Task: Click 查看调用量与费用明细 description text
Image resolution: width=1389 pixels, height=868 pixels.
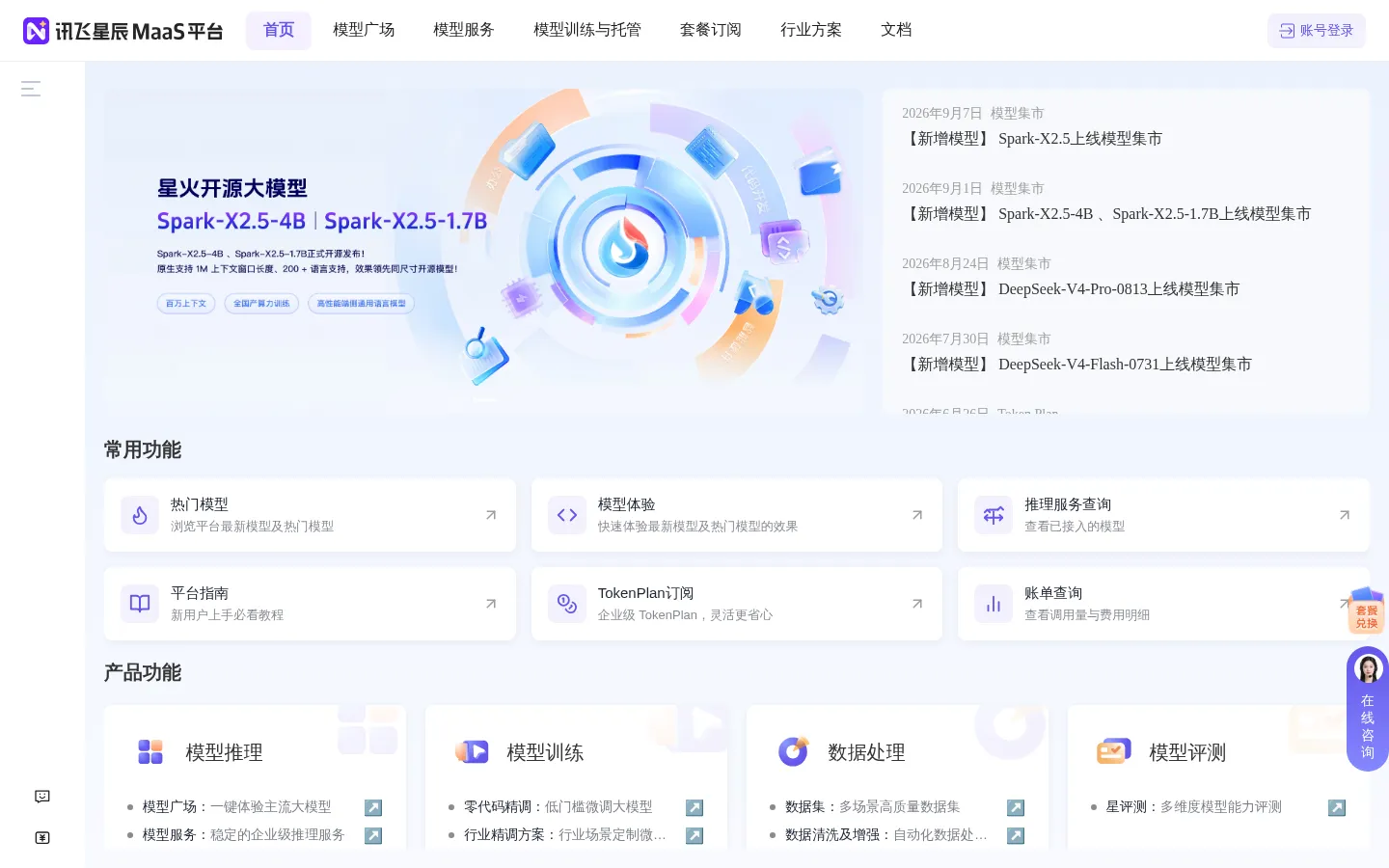Action: click(1087, 615)
